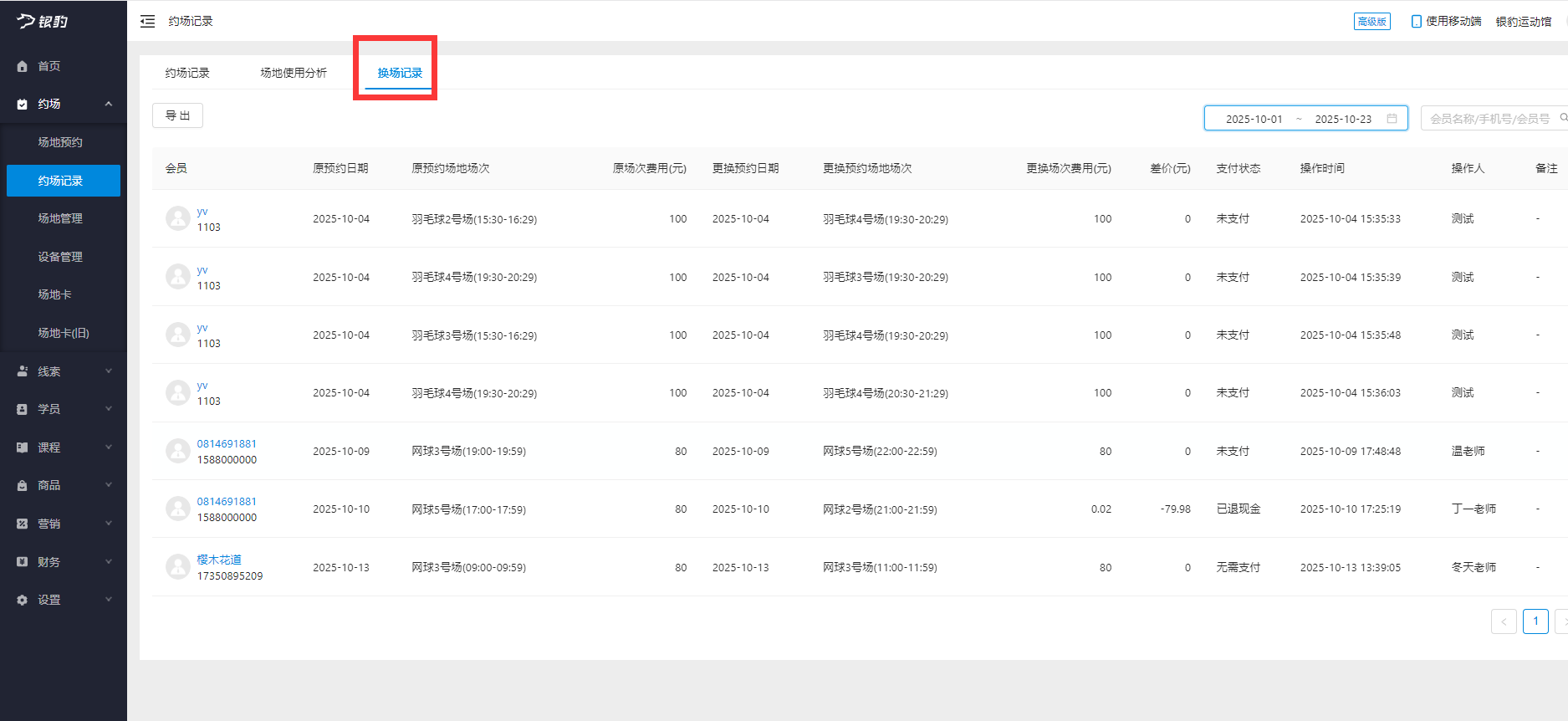The image size is (1568, 721).
Task: Click the avatar in the 温老师 row
Action: [178, 451]
